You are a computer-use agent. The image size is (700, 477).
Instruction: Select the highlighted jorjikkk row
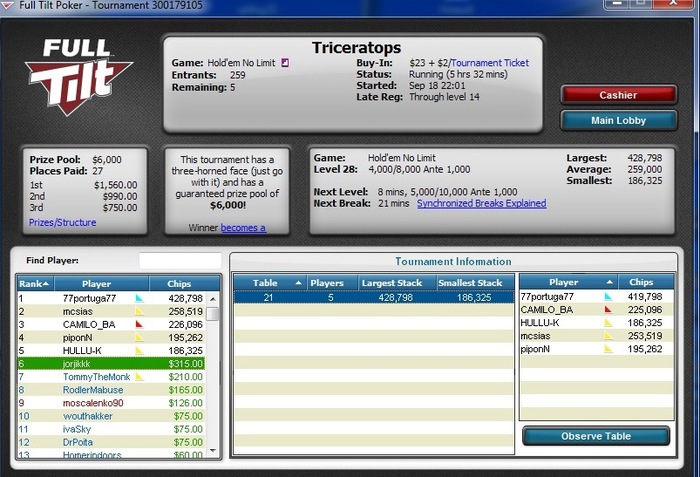pos(112,364)
